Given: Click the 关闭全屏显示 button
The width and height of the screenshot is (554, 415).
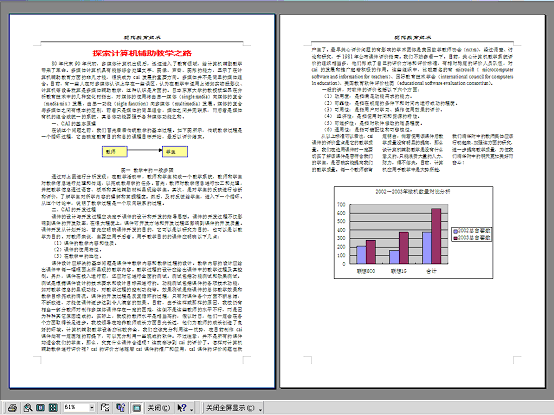Looking at the screenshot, I should [x=230, y=408].
